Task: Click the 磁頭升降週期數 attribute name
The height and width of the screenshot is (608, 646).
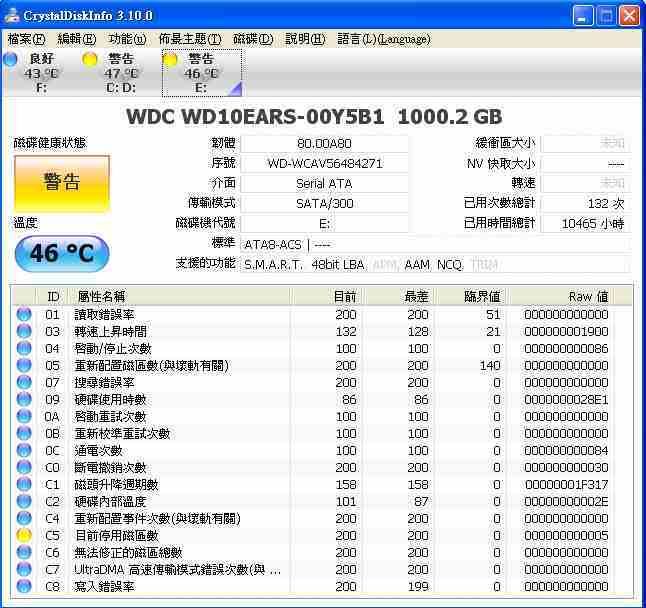Action: [116, 485]
